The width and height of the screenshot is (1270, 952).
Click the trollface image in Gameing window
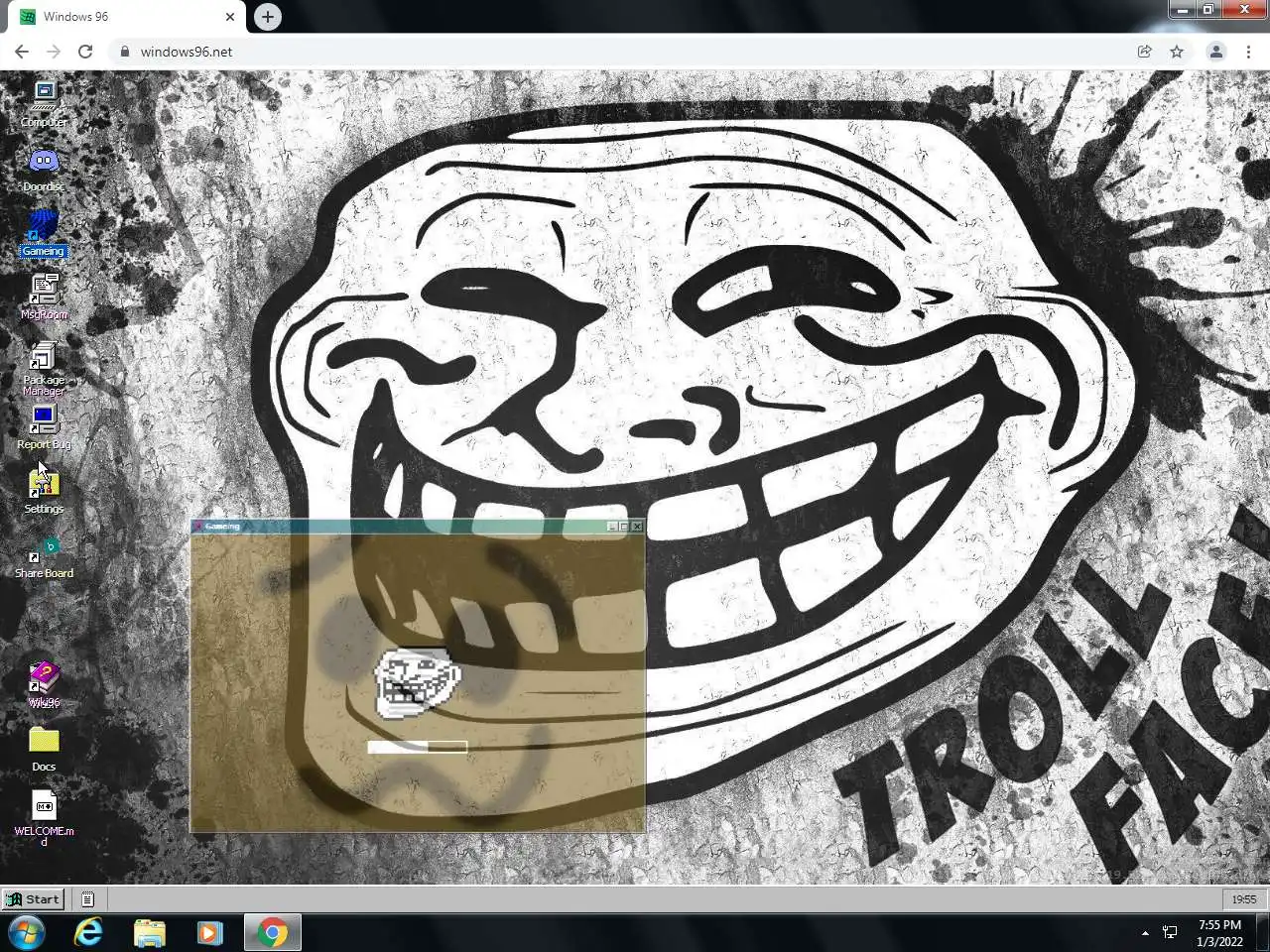tap(417, 682)
